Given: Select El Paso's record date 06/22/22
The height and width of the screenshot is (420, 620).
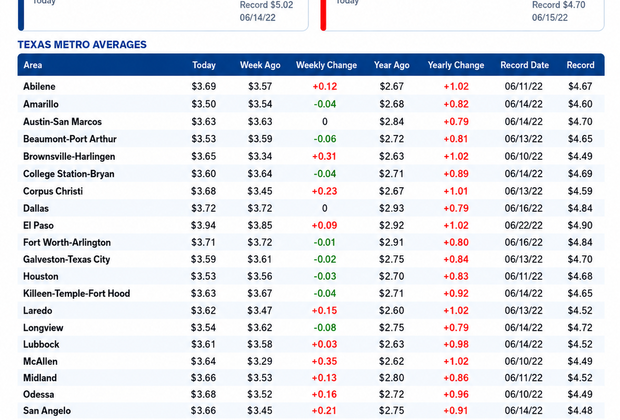Looking at the screenshot, I should pos(524,225).
